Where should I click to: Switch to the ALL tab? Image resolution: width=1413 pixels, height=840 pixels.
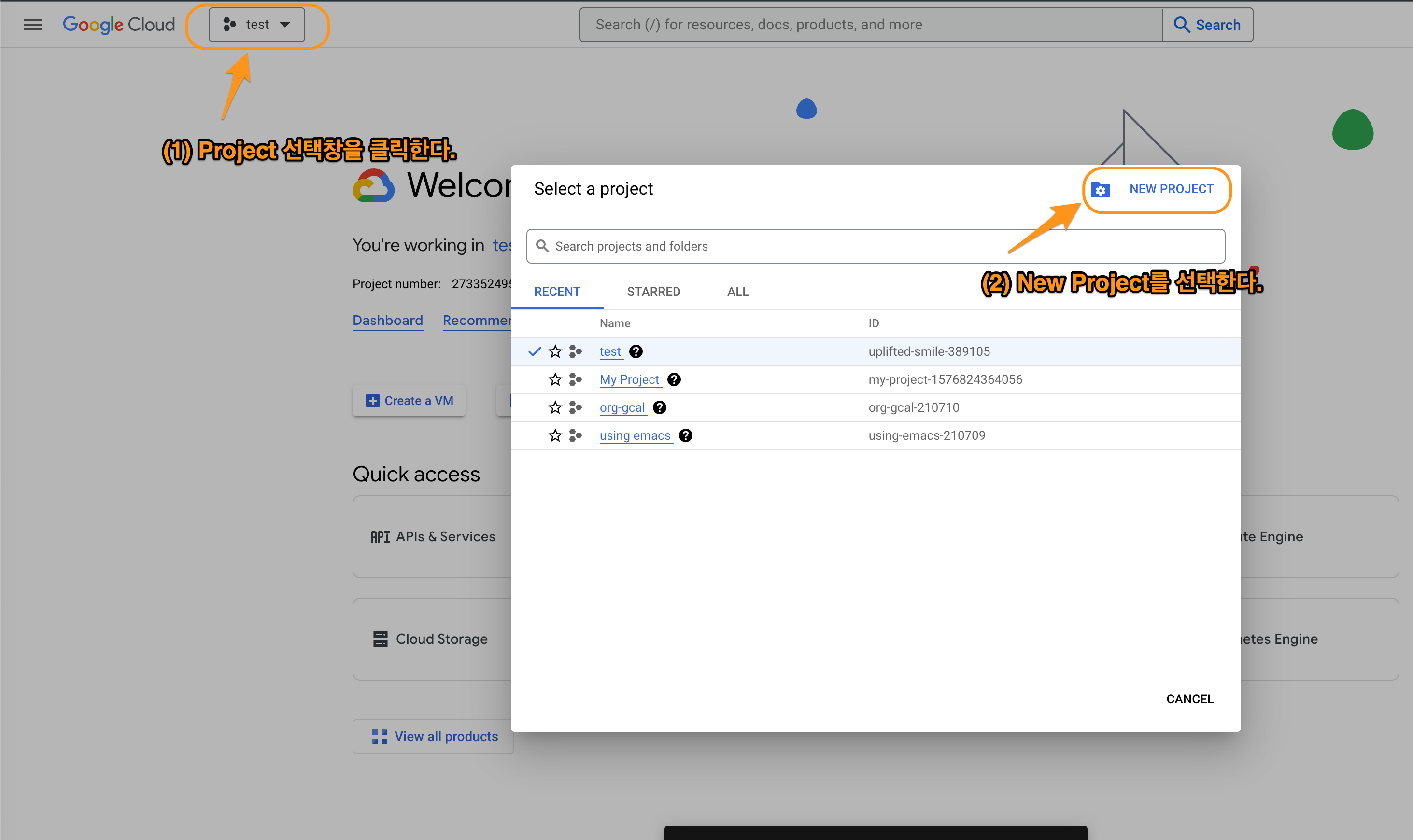click(x=737, y=292)
